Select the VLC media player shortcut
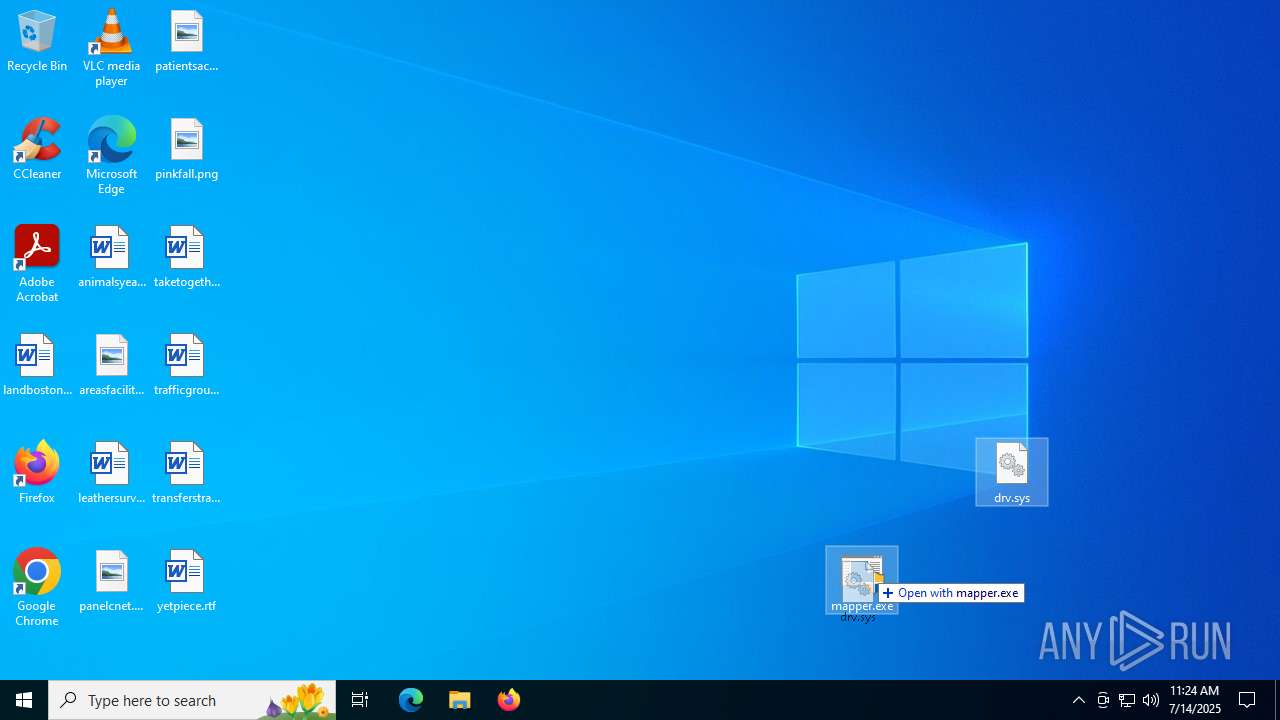 tap(111, 48)
